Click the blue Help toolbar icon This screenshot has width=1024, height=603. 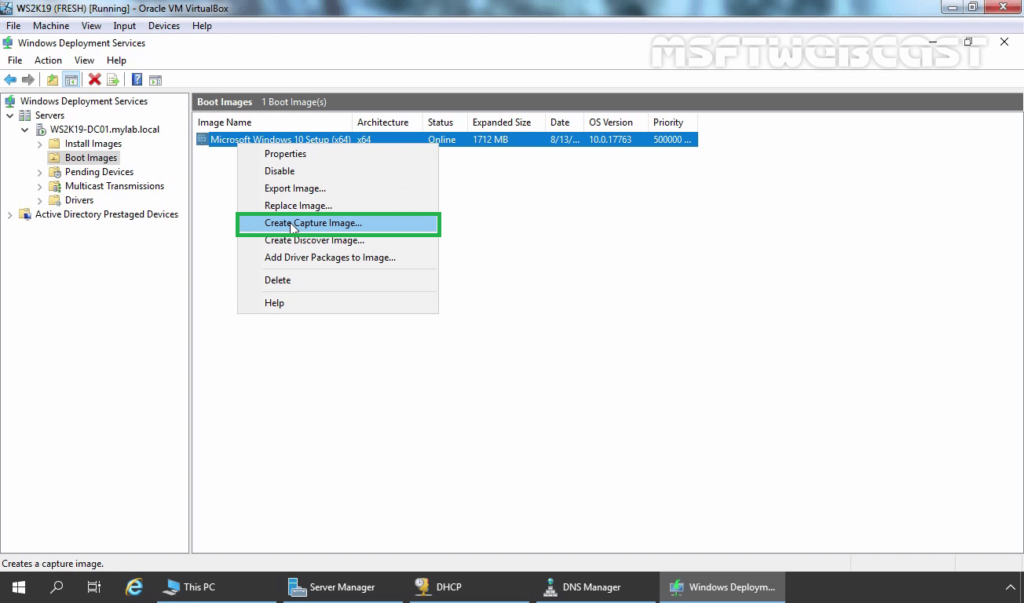[136, 80]
